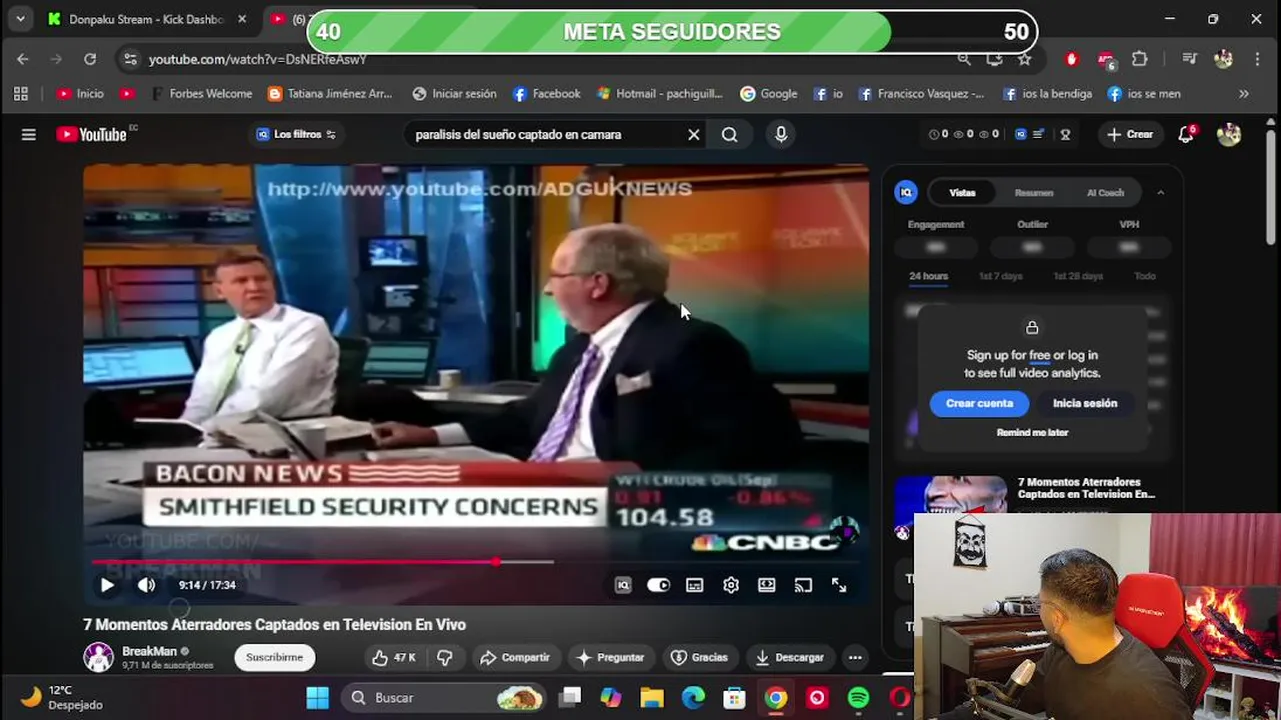Bookmark this page with the star icon
1281x720 pixels.
(1025, 59)
